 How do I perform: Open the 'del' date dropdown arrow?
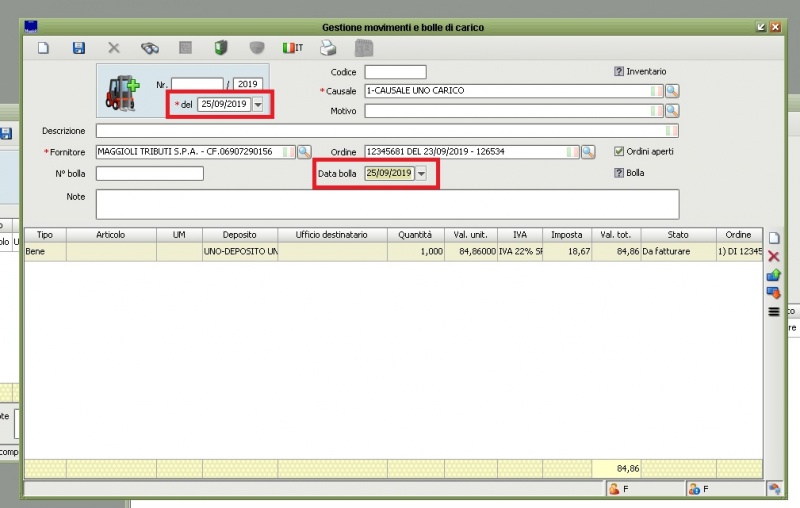(x=258, y=104)
